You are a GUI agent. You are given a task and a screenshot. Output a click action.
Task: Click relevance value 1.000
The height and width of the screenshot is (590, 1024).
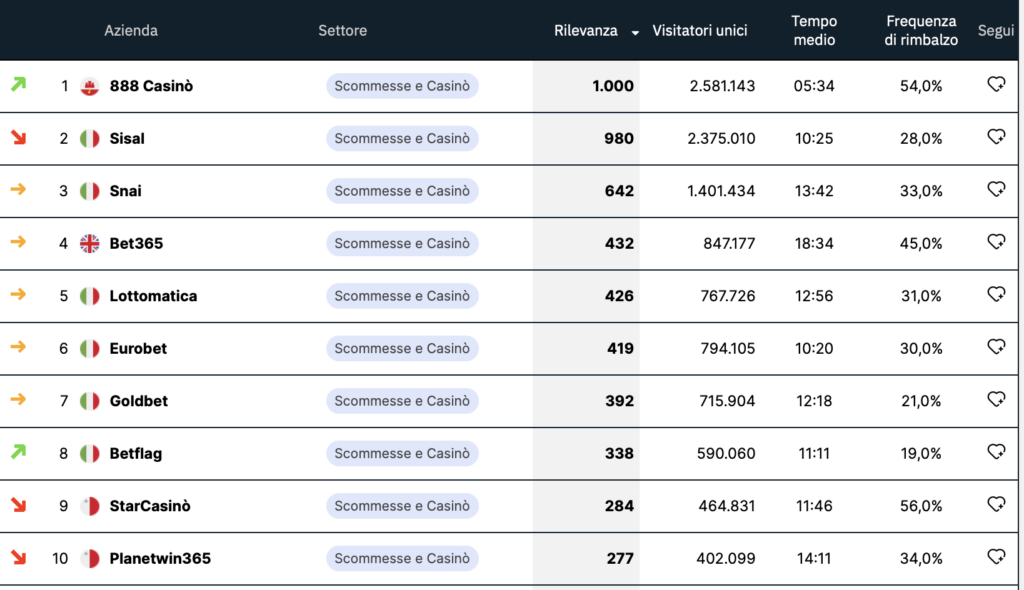613,86
